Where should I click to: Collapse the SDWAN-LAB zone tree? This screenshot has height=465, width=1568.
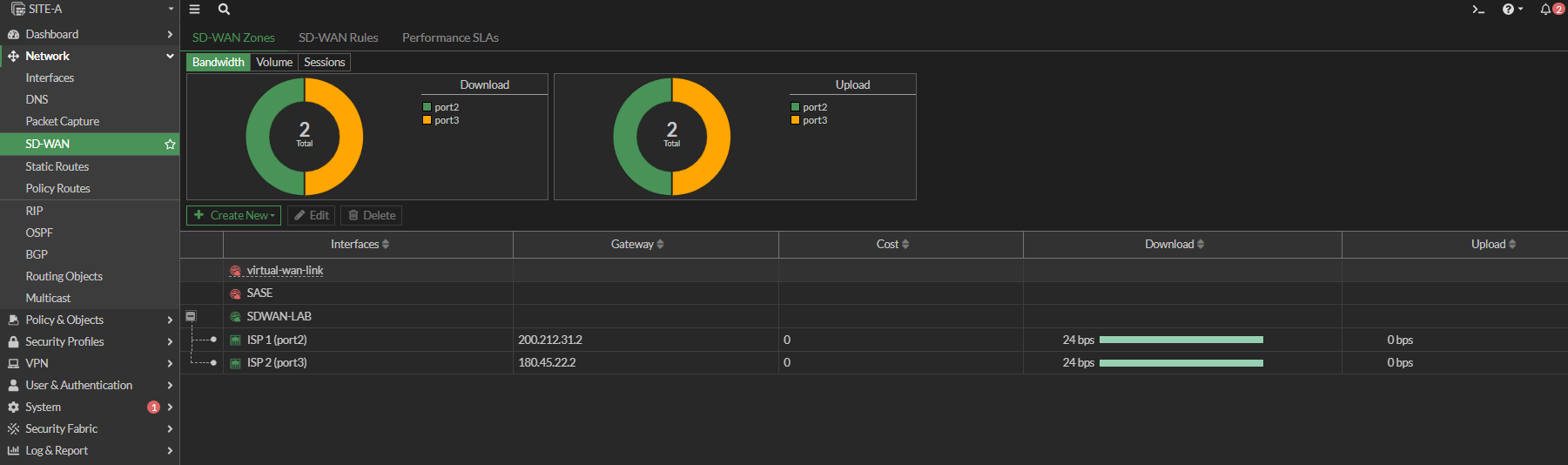[x=191, y=316]
